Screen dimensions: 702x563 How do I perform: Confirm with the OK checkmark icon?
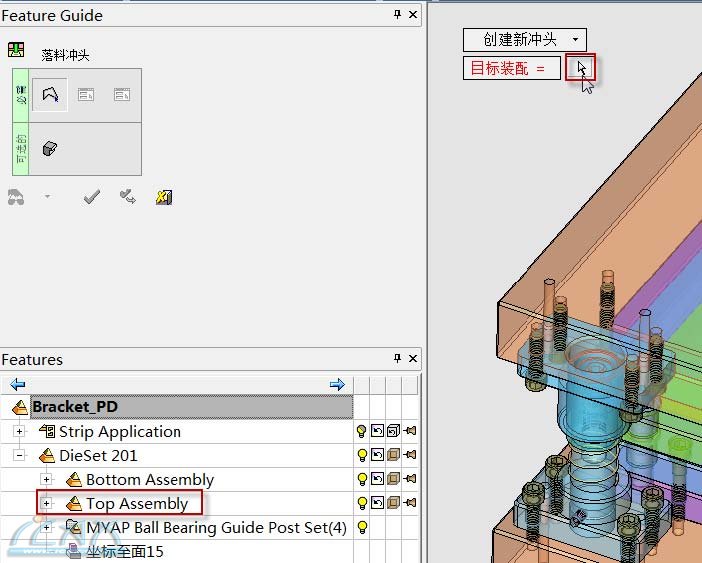click(x=92, y=197)
